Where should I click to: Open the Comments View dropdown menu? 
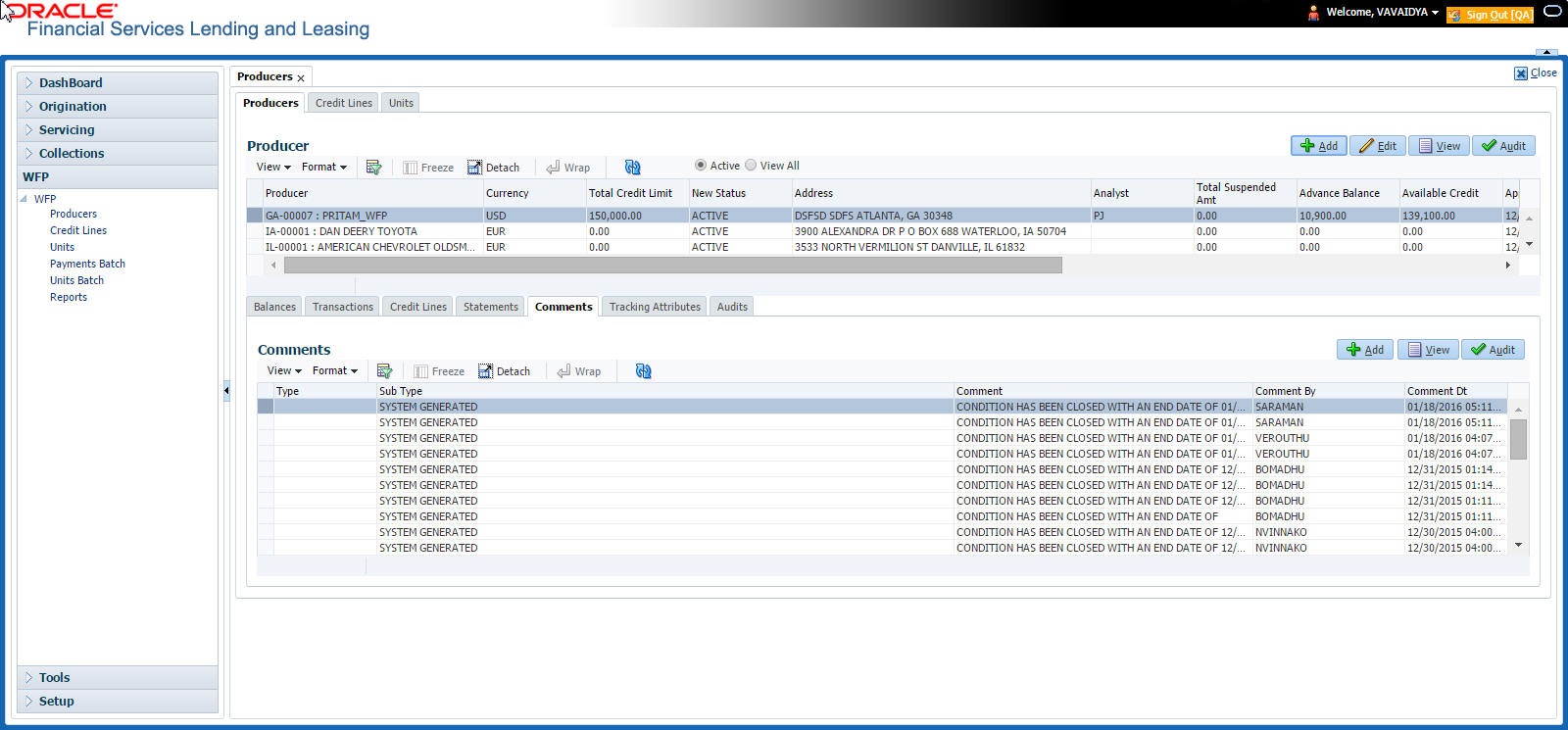pyautogui.click(x=284, y=371)
